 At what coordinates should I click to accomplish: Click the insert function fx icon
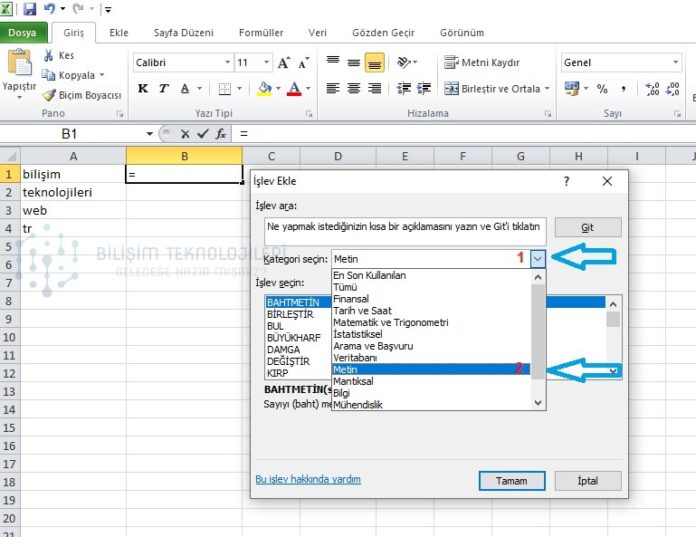tap(221, 134)
